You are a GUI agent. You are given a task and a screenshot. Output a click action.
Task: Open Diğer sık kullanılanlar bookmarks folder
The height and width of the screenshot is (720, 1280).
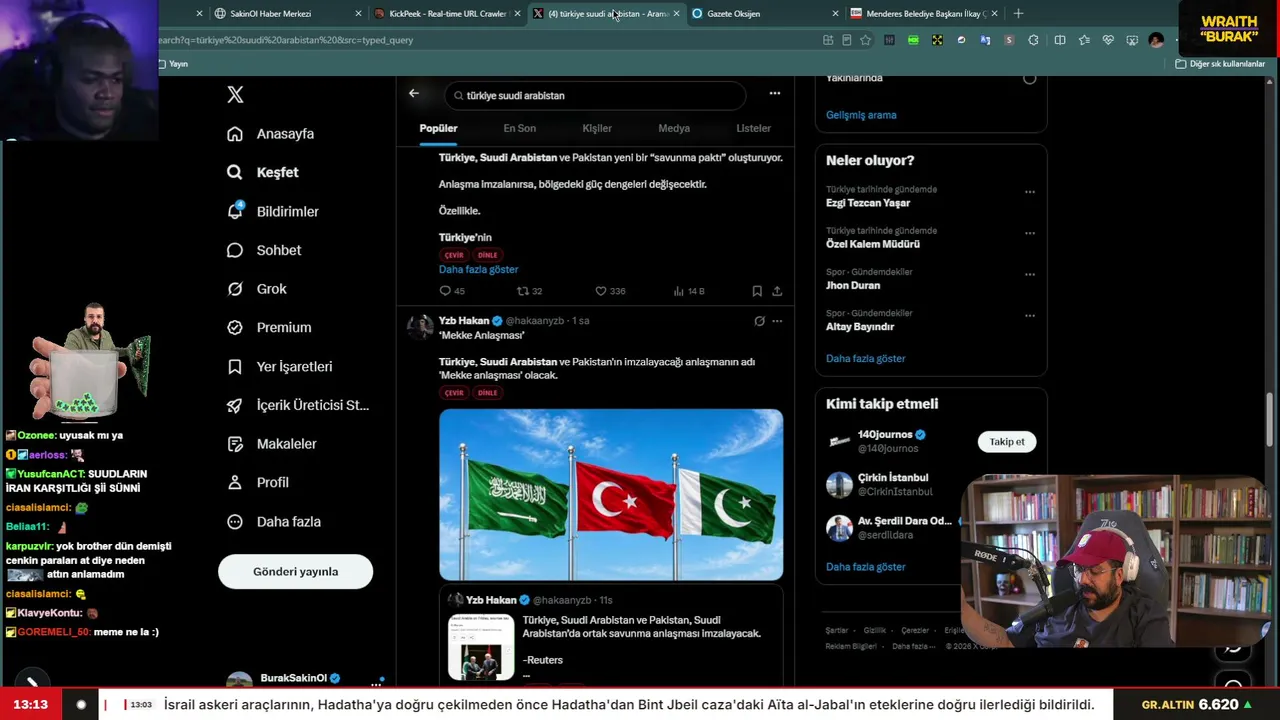click(x=1220, y=64)
